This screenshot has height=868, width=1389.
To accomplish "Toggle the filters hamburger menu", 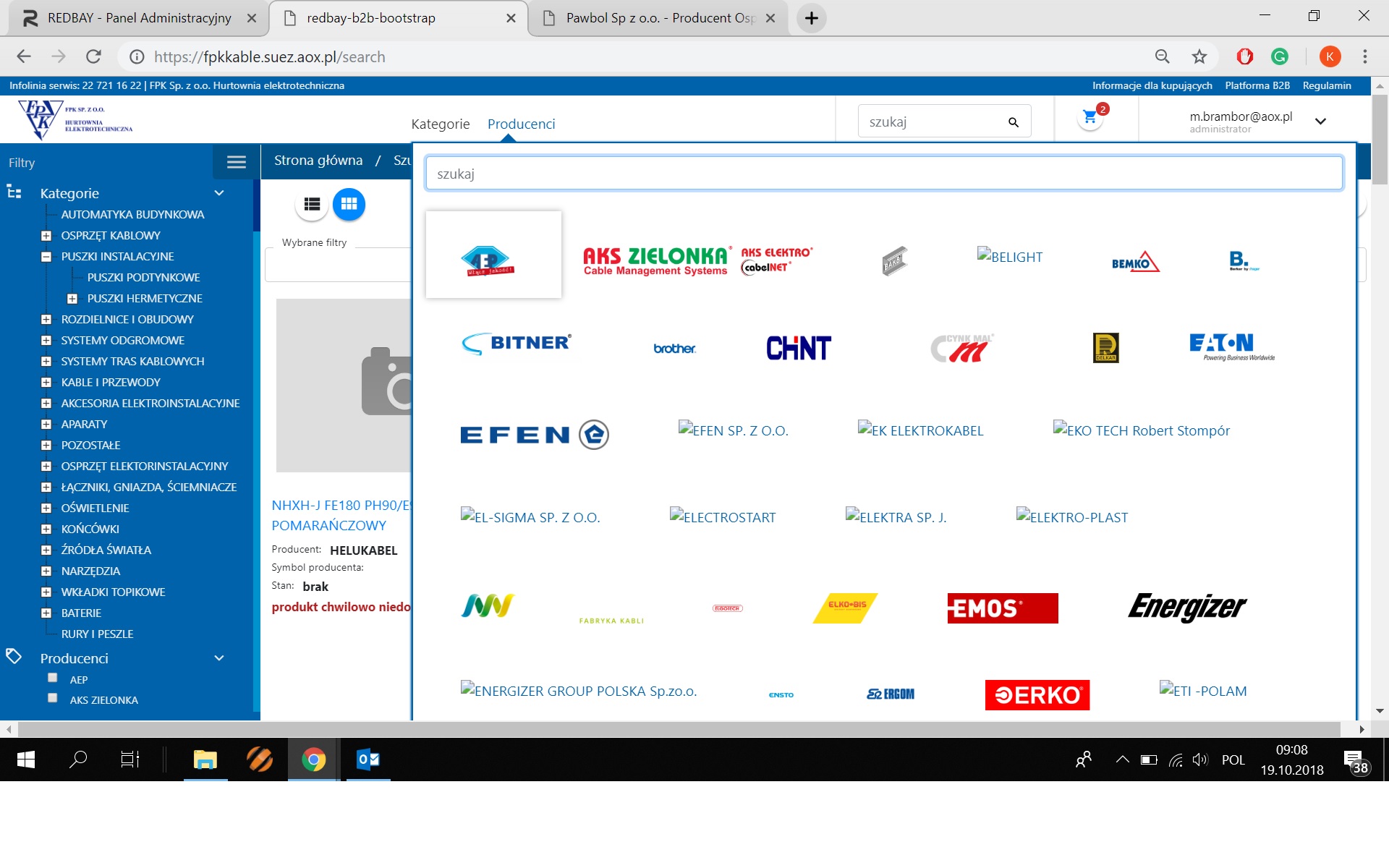I will click(x=236, y=162).
